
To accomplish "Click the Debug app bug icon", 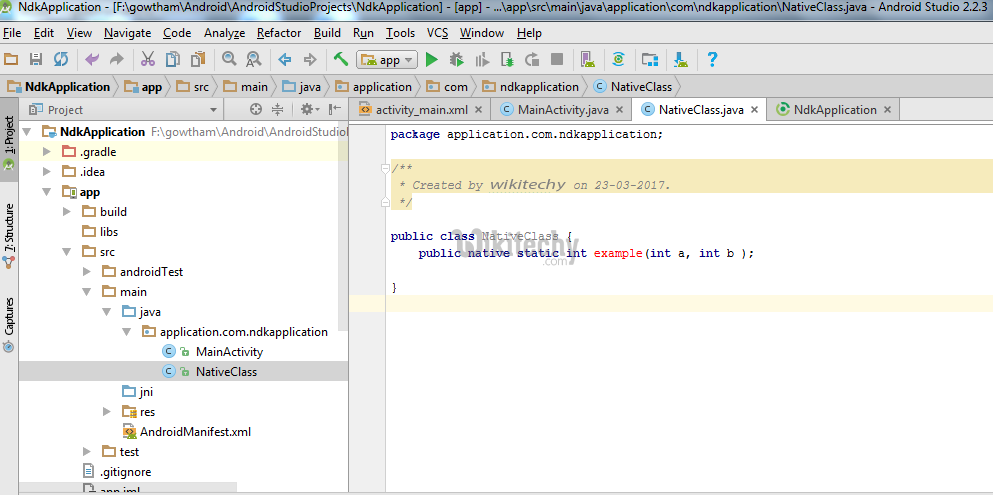I will 457,60.
